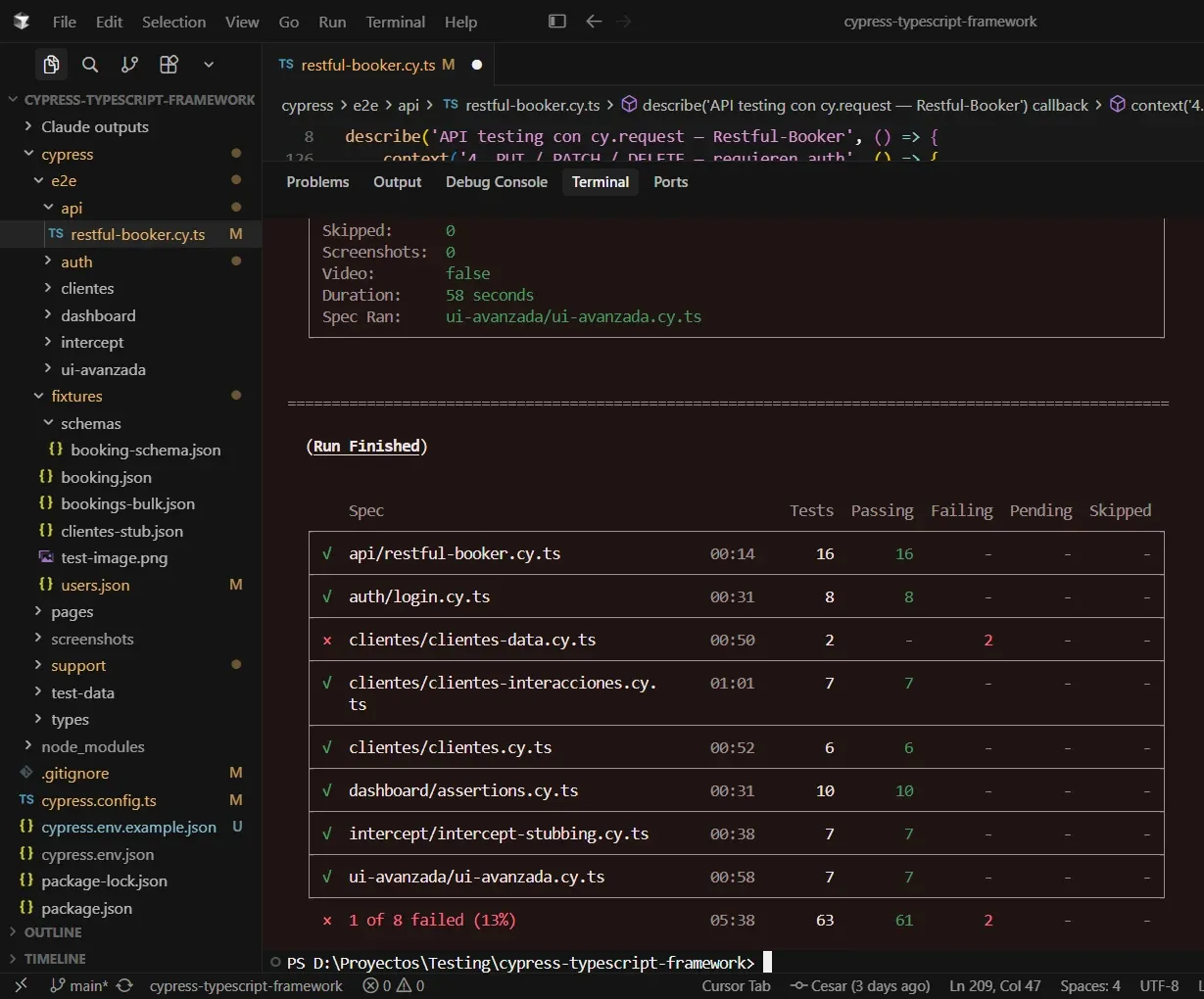Open the View menu
This screenshot has height=999, width=1204.
(242, 22)
